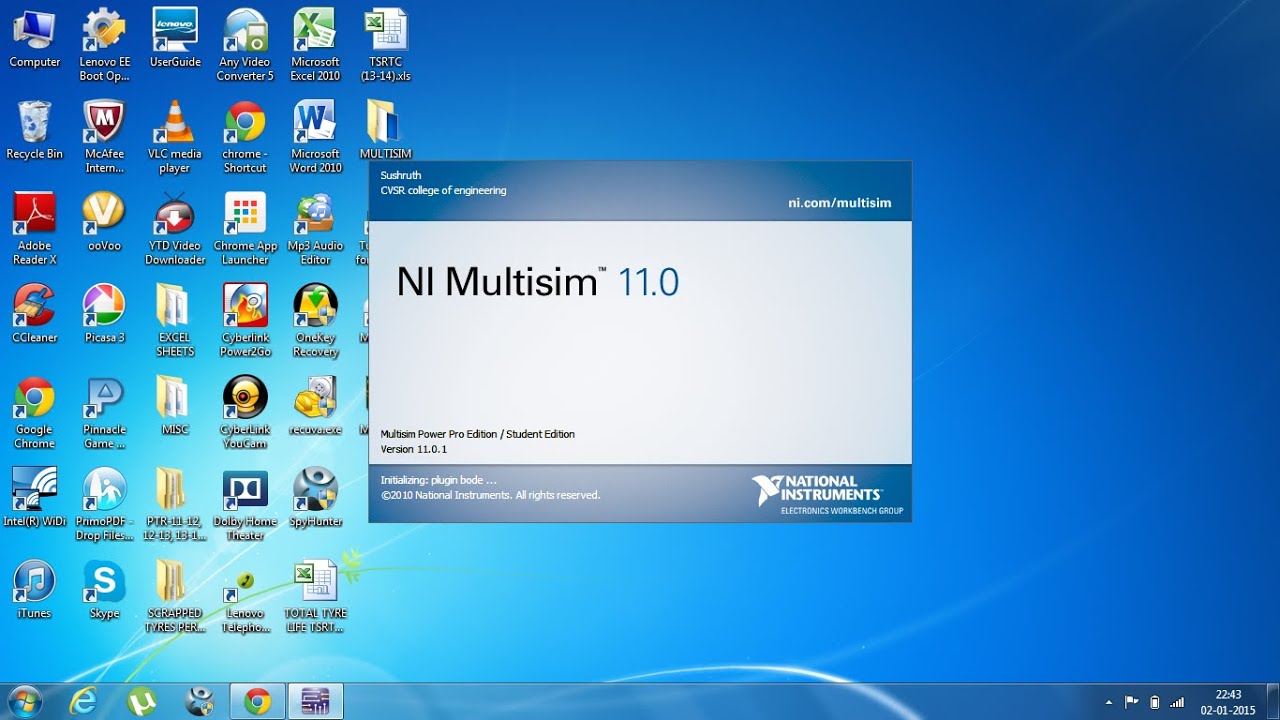Open Internet Explorer from the taskbar

[83, 702]
